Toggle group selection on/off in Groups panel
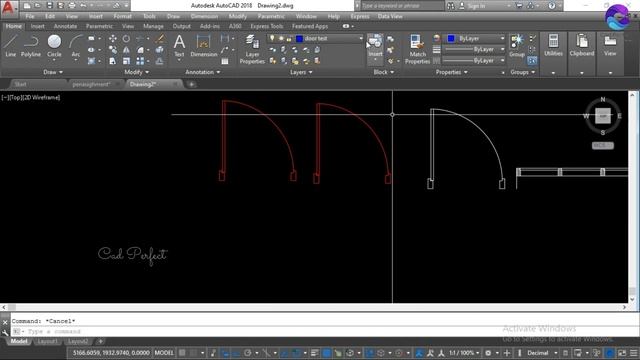The height and width of the screenshot is (360, 640). point(532,60)
